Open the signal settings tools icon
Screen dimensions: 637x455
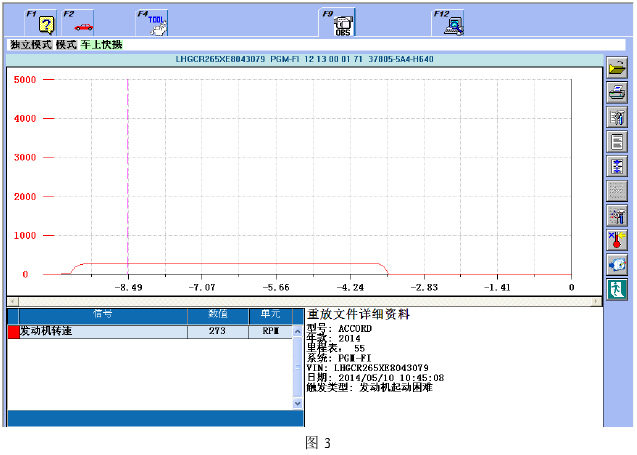tap(617, 117)
